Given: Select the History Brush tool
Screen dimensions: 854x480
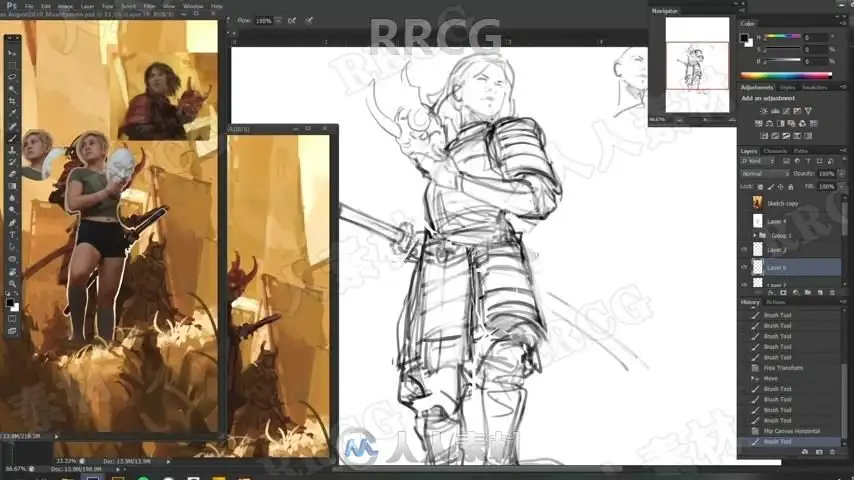Looking at the screenshot, I should point(12,162).
